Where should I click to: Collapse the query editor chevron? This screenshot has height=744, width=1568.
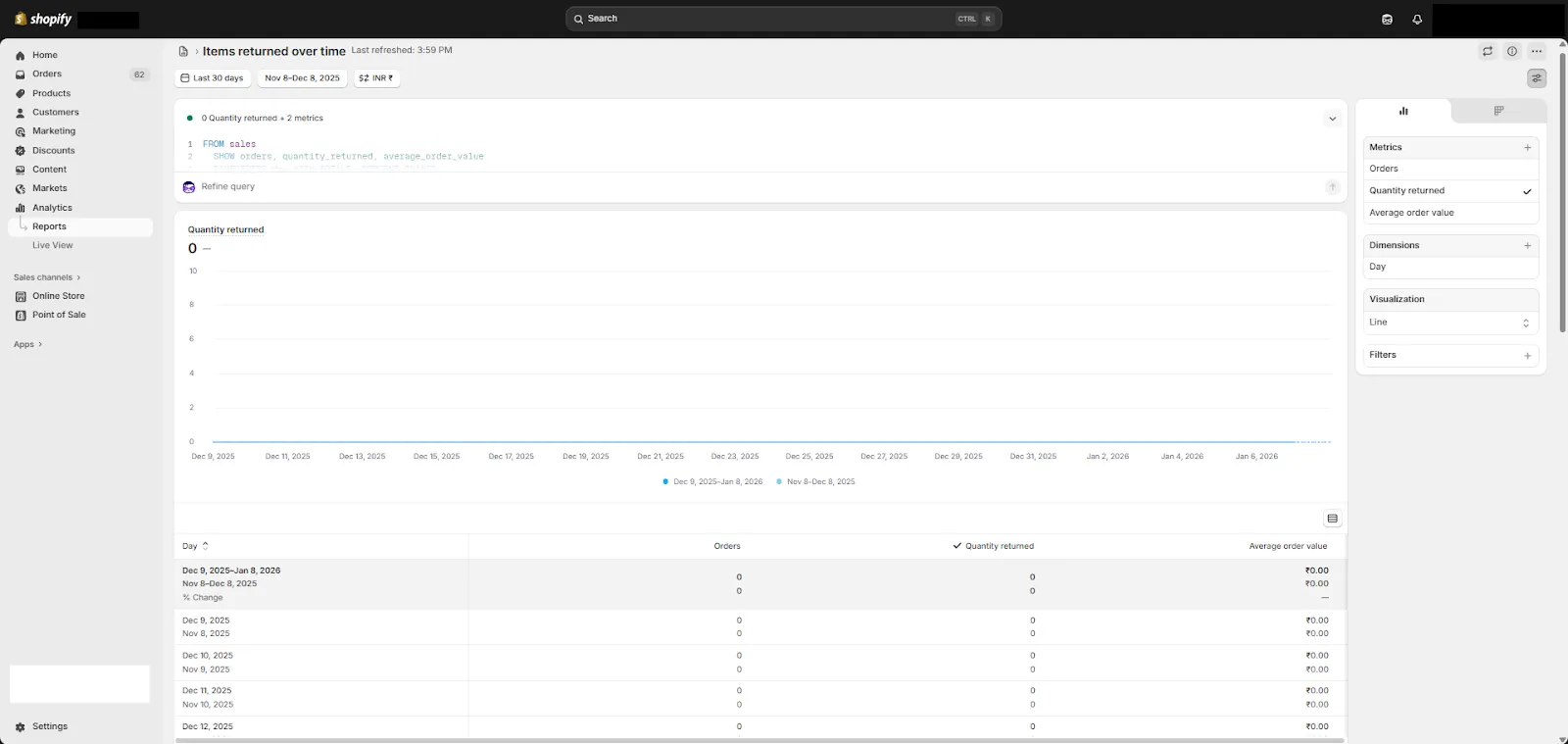click(x=1332, y=119)
